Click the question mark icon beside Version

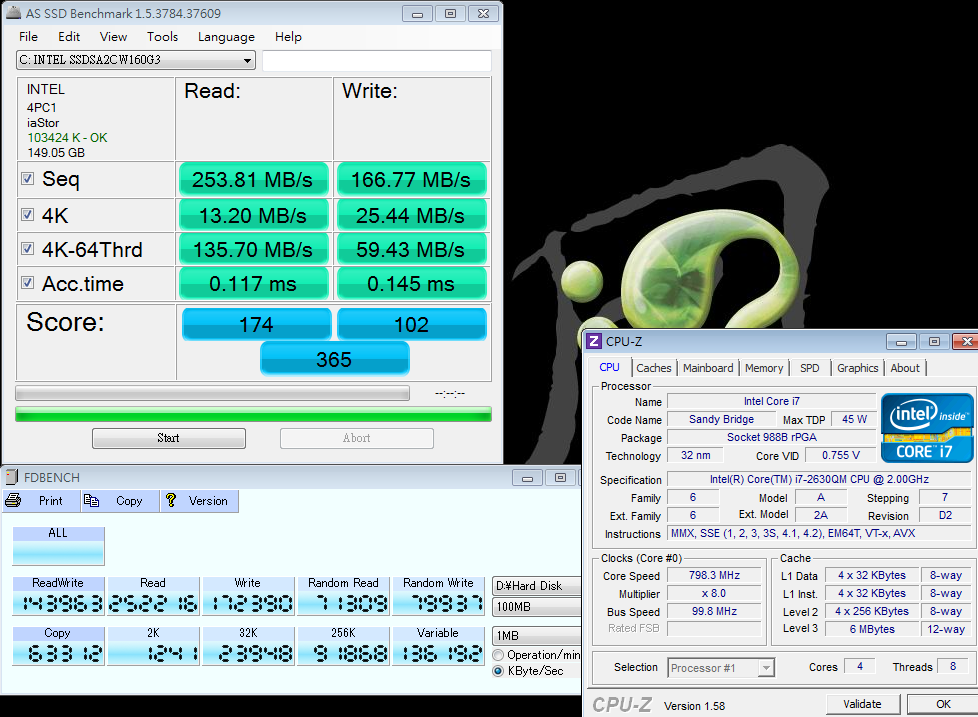coord(171,500)
